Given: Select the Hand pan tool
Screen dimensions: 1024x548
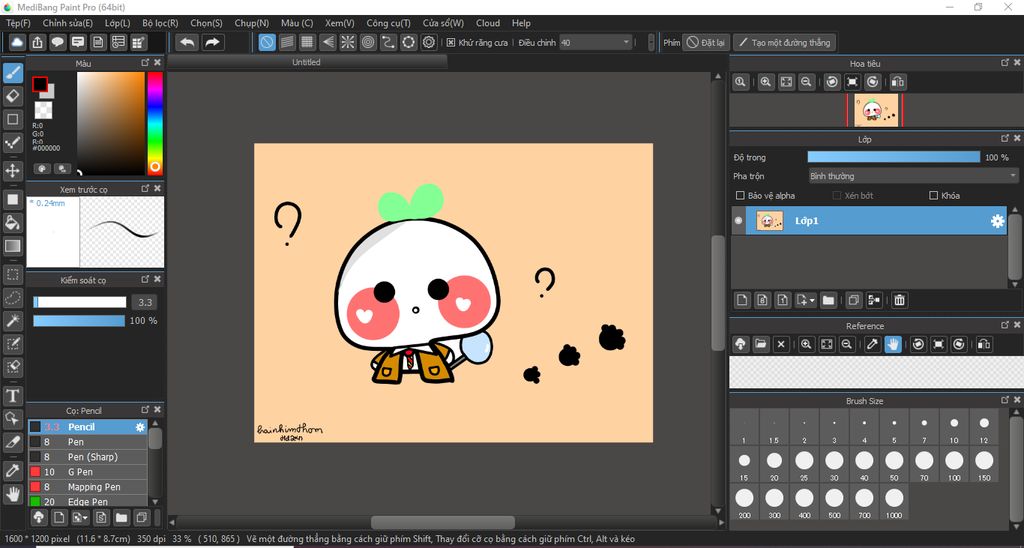Looking at the screenshot, I should [13, 493].
